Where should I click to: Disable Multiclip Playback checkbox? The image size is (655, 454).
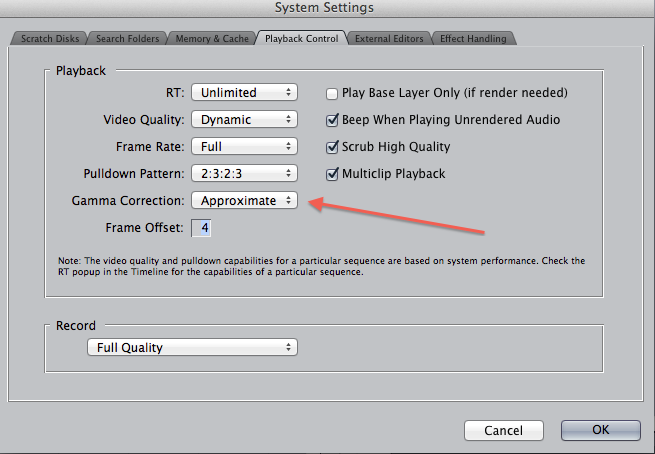[x=332, y=174]
